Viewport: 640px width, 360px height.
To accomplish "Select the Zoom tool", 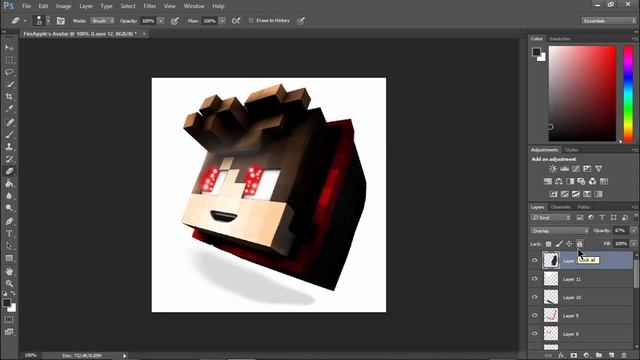I will pyautogui.click(x=9, y=283).
